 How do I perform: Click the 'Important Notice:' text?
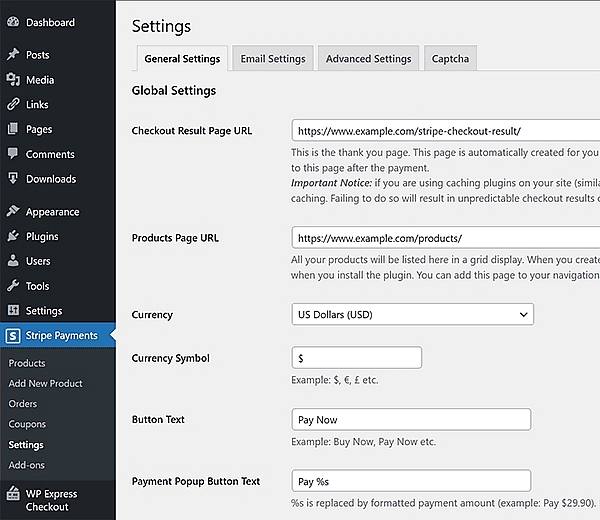[x=331, y=183]
